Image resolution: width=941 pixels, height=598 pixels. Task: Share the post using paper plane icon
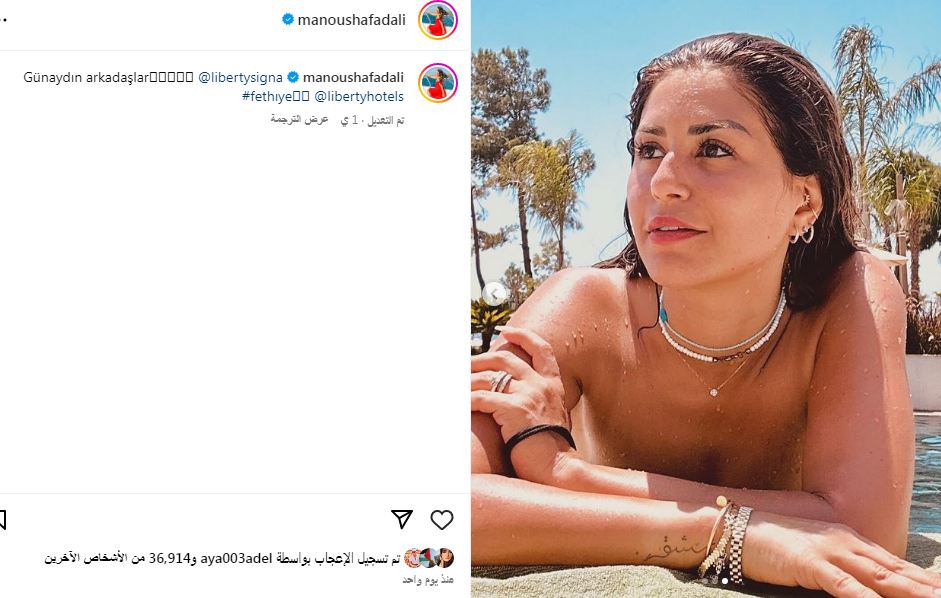click(x=402, y=519)
